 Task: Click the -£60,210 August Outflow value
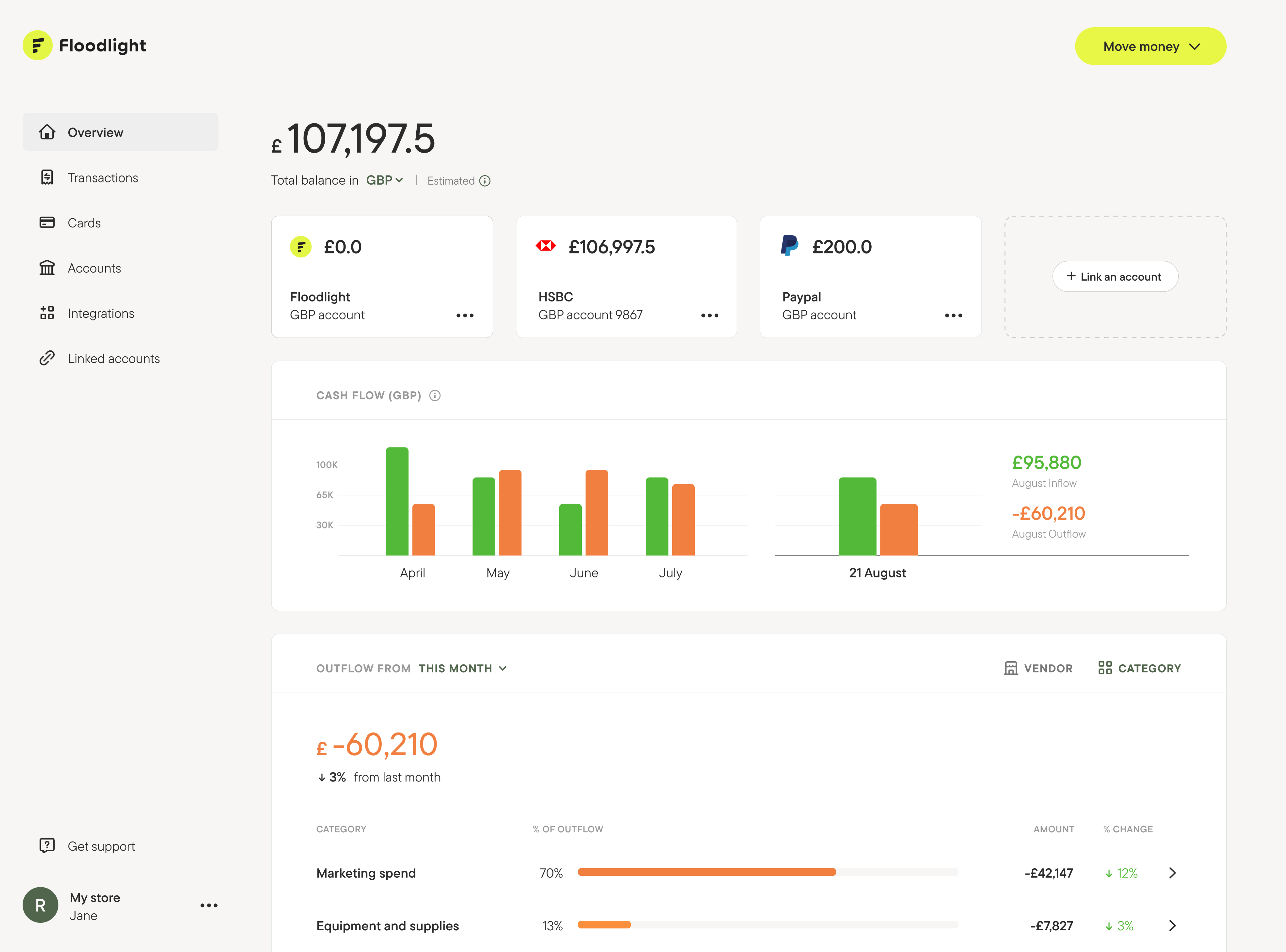pos(1048,513)
